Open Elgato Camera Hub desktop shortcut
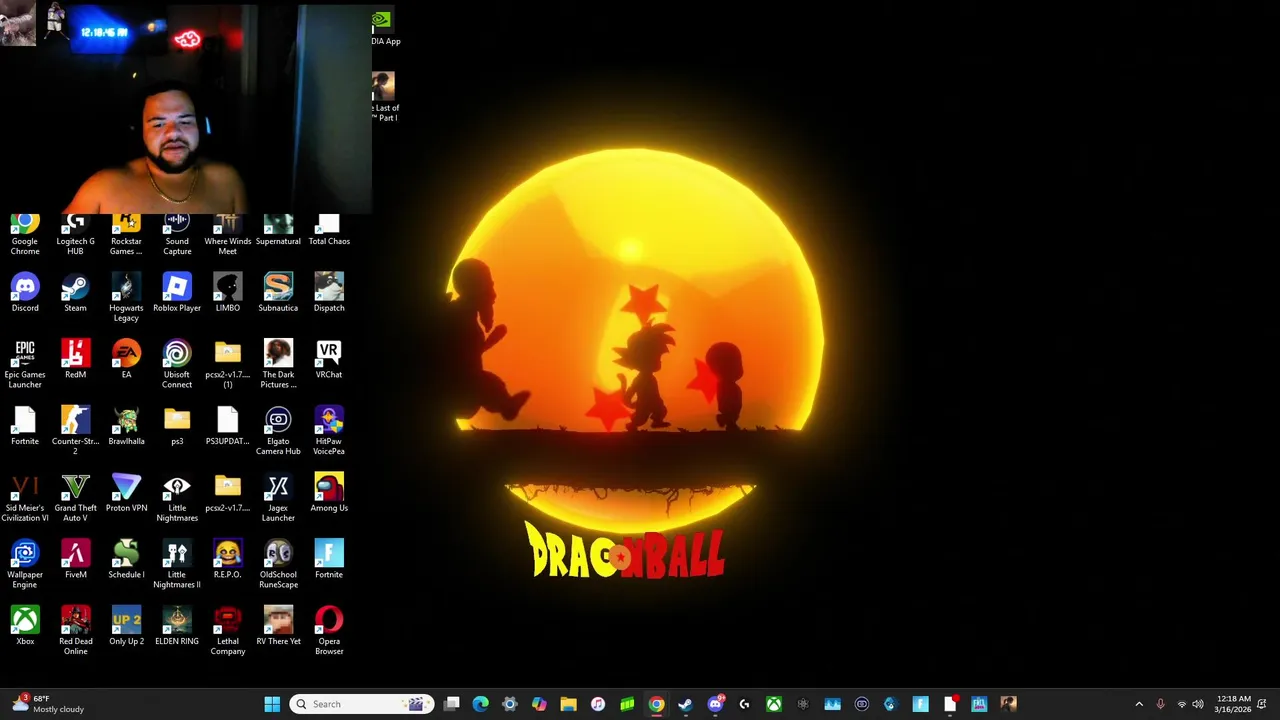 [x=278, y=431]
